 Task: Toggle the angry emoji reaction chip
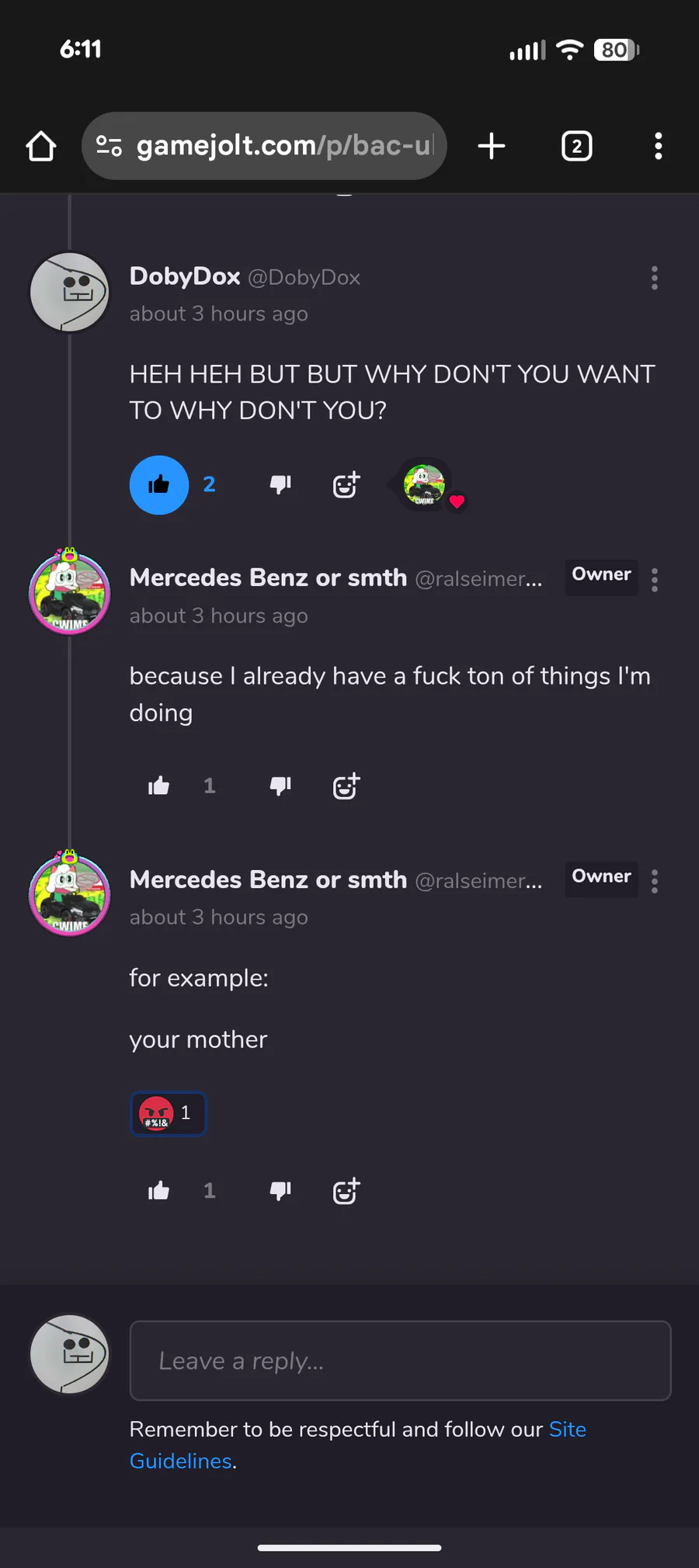[168, 1114]
